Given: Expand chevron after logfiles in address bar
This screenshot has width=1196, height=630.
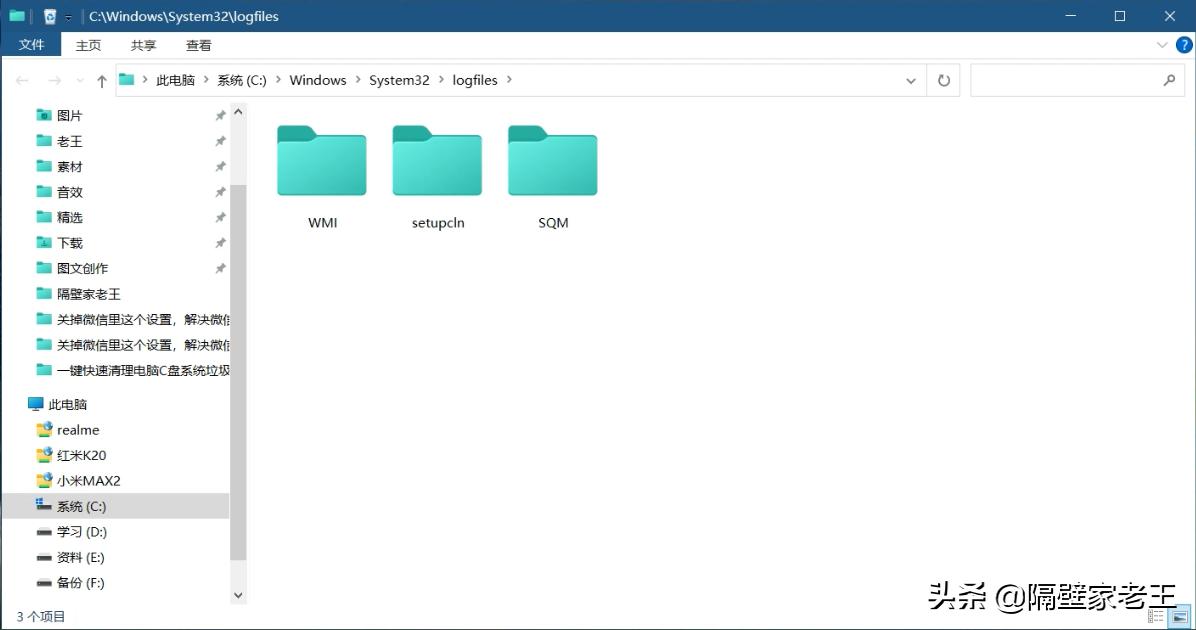Looking at the screenshot, I should 509,79.
